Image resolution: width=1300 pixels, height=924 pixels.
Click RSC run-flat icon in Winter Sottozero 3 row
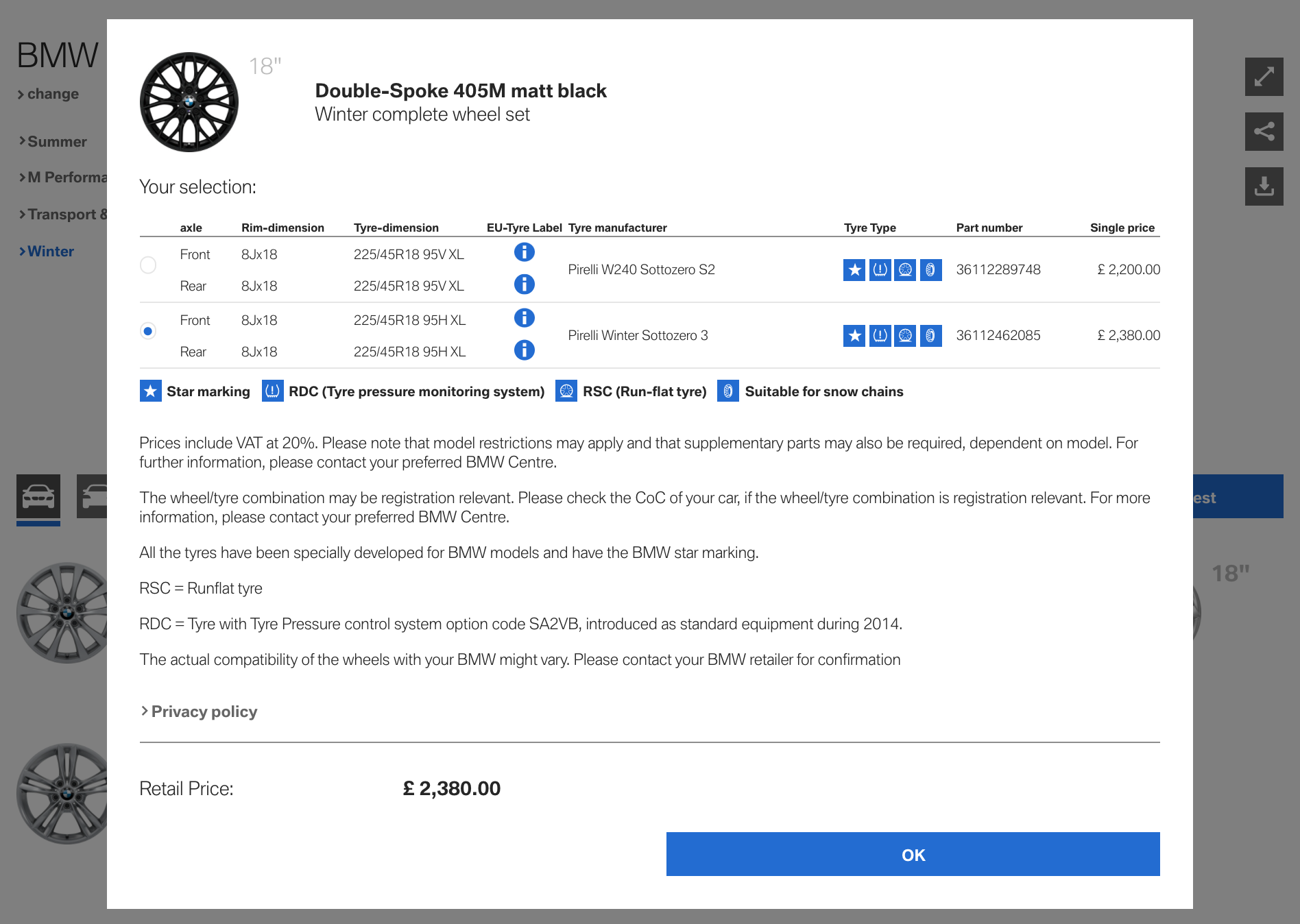[x=905, y=336]
